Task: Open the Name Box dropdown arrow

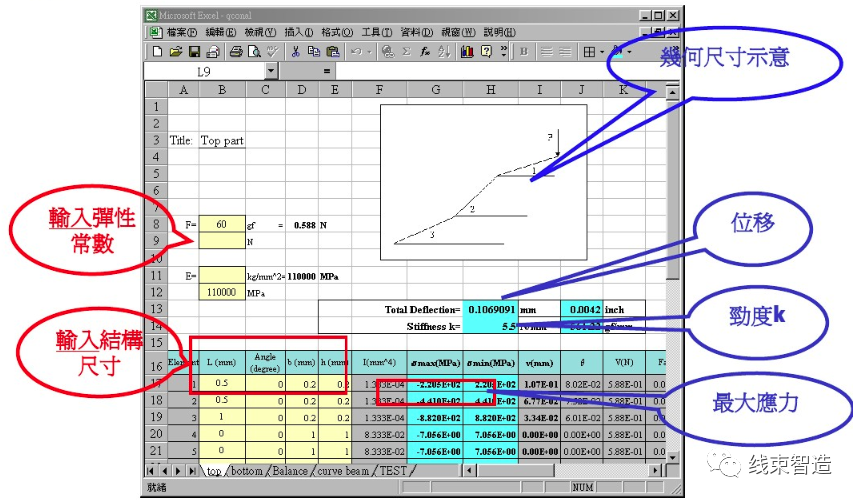Action: pos(271,71)
